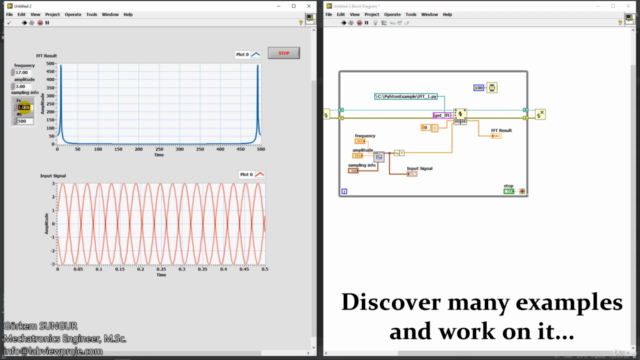This screenshot has width=640, height=360.
Task: Select the blue wait time numeric constant
Action: 479,88
